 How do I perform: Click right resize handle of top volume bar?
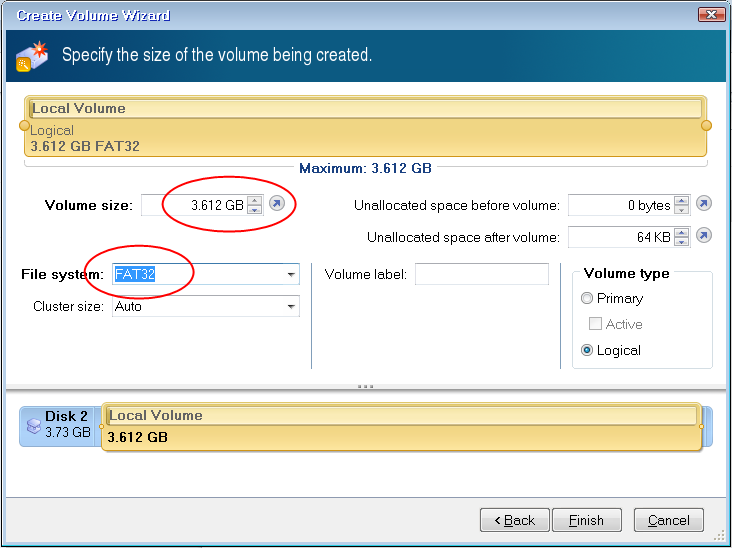click(x=706, y=125)
